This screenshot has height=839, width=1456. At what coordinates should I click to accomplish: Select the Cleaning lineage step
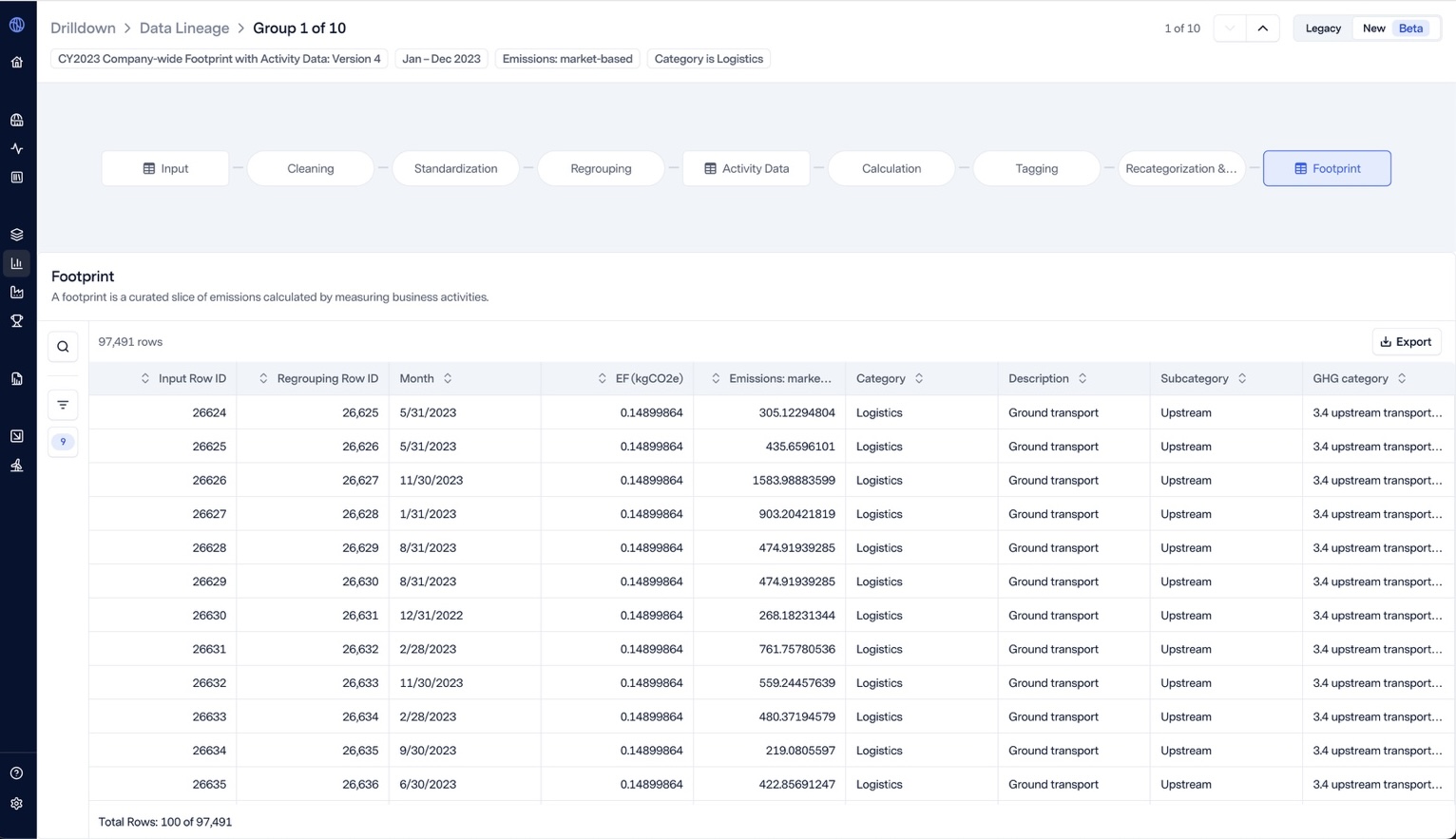(x=311, y=168)
